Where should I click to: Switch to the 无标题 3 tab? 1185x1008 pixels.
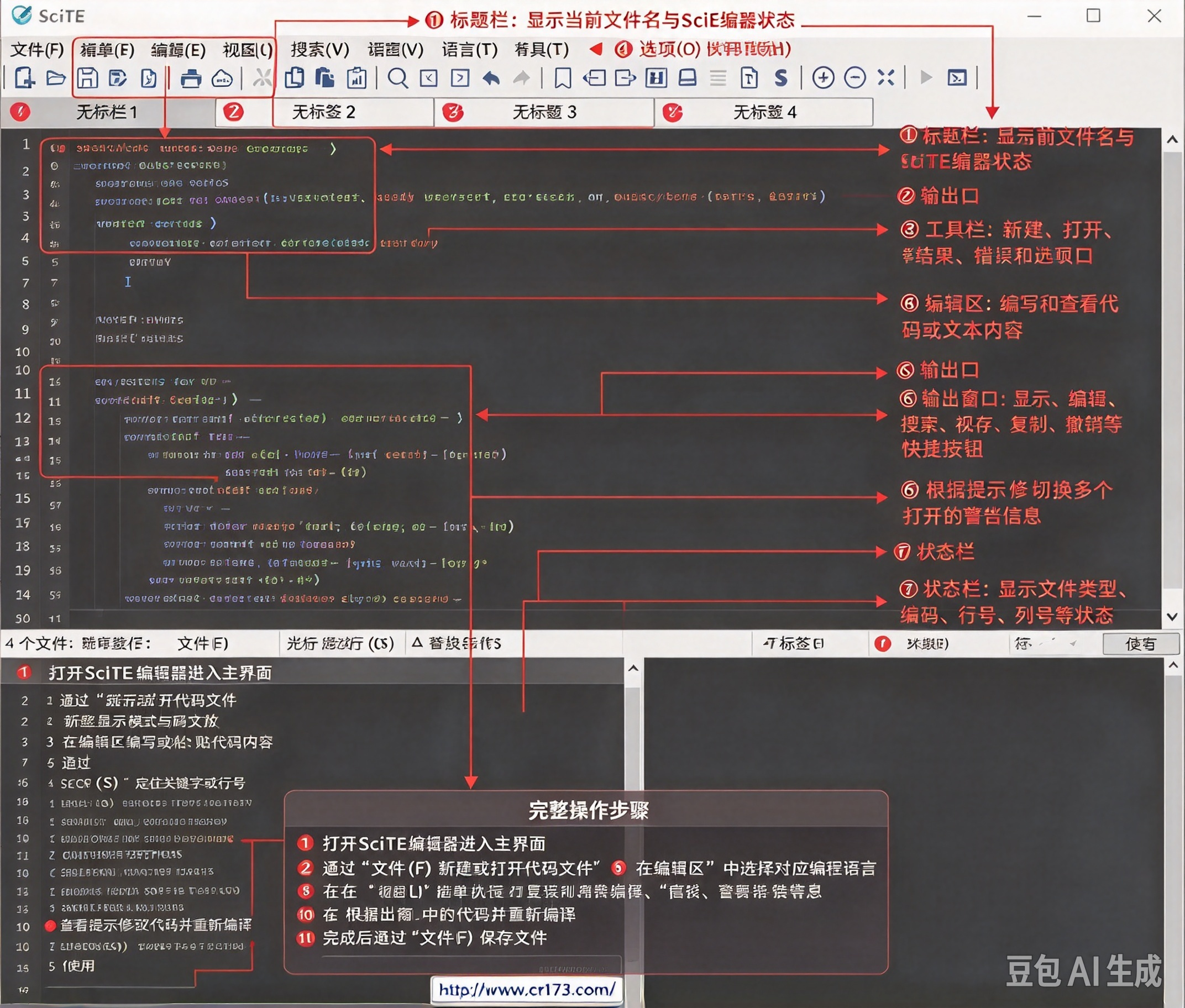pos(544,112)
